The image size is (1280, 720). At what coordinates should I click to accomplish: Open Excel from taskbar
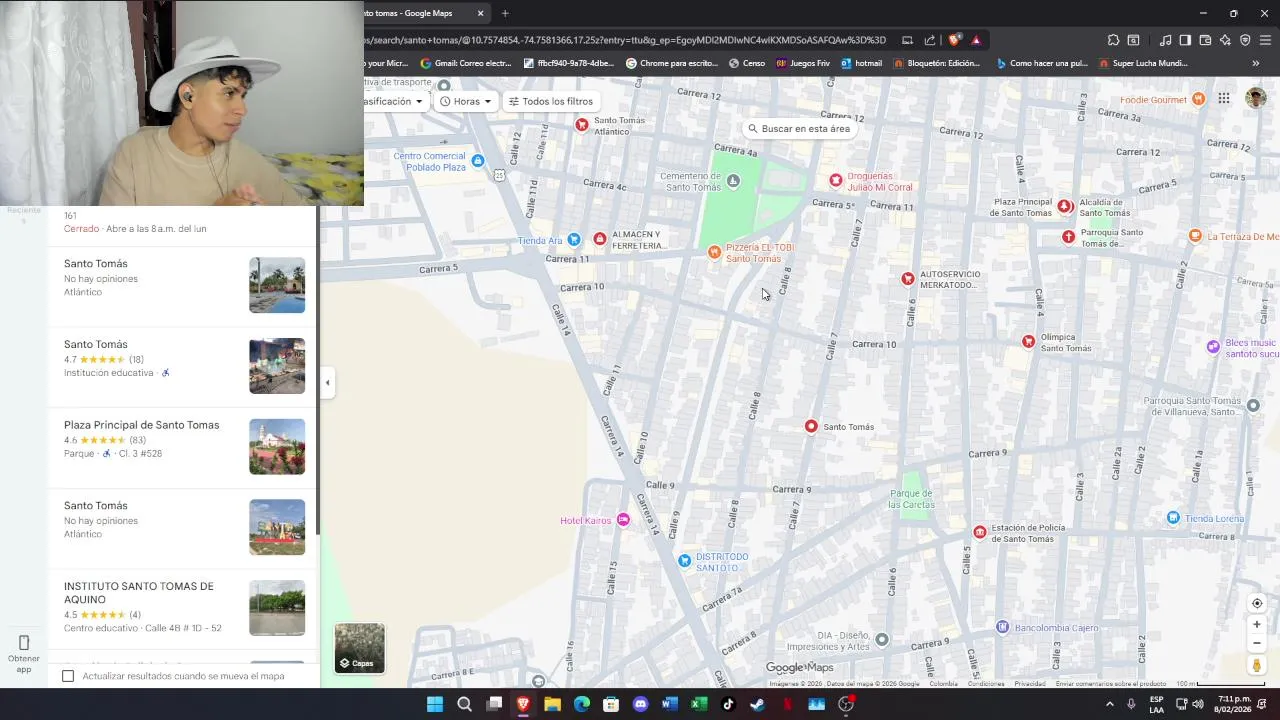(x=699, y=704)
